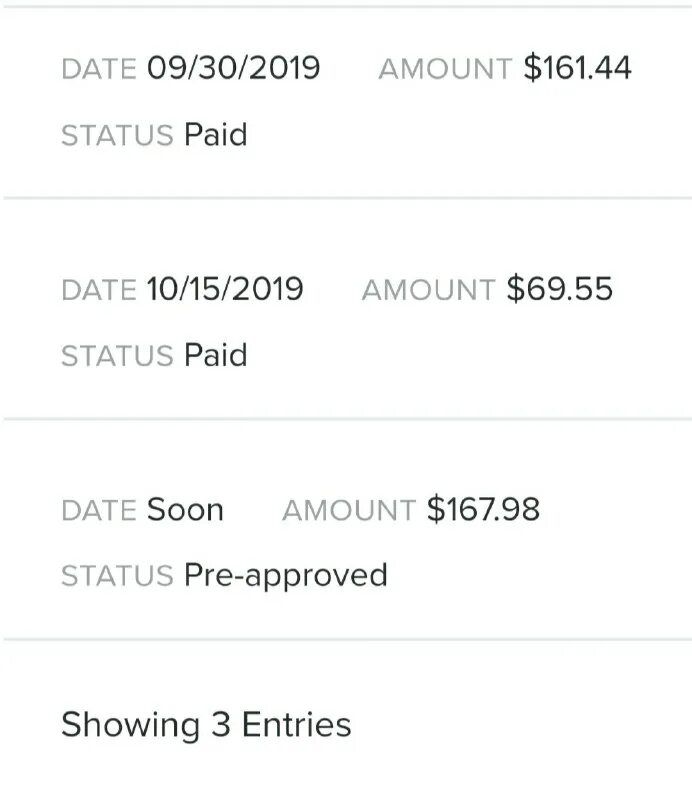
Task: Click the AMOUNT label beside $167.98
Action: (348, 510)
